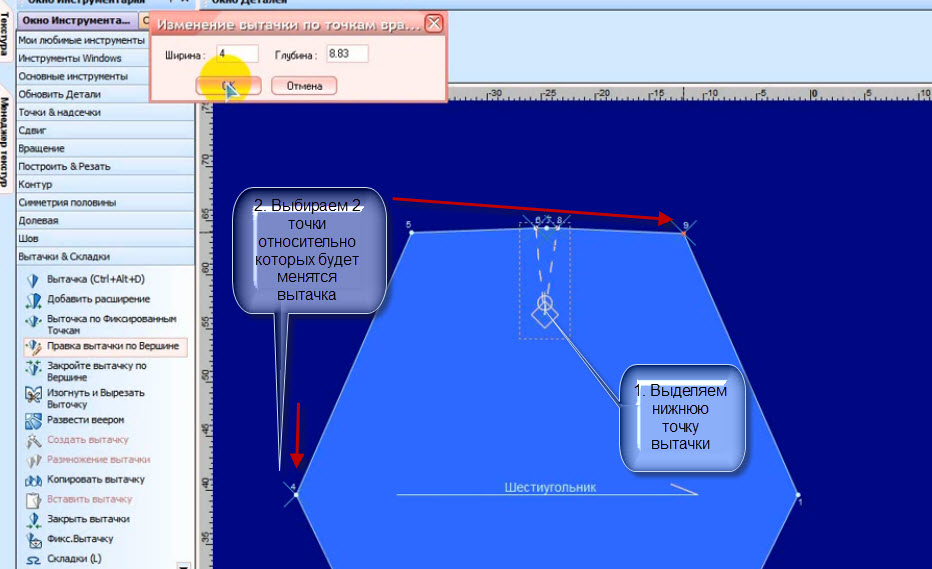Open the Менеджер текстур side tab
Screen dimensions: 932x569
[4, 142]
